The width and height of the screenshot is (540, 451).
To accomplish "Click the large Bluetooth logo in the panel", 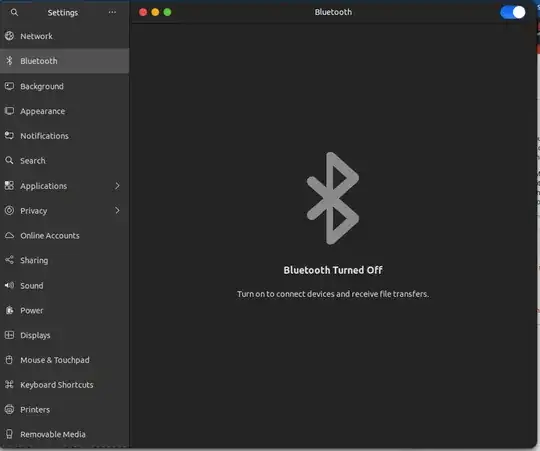I will pos(333,198).
